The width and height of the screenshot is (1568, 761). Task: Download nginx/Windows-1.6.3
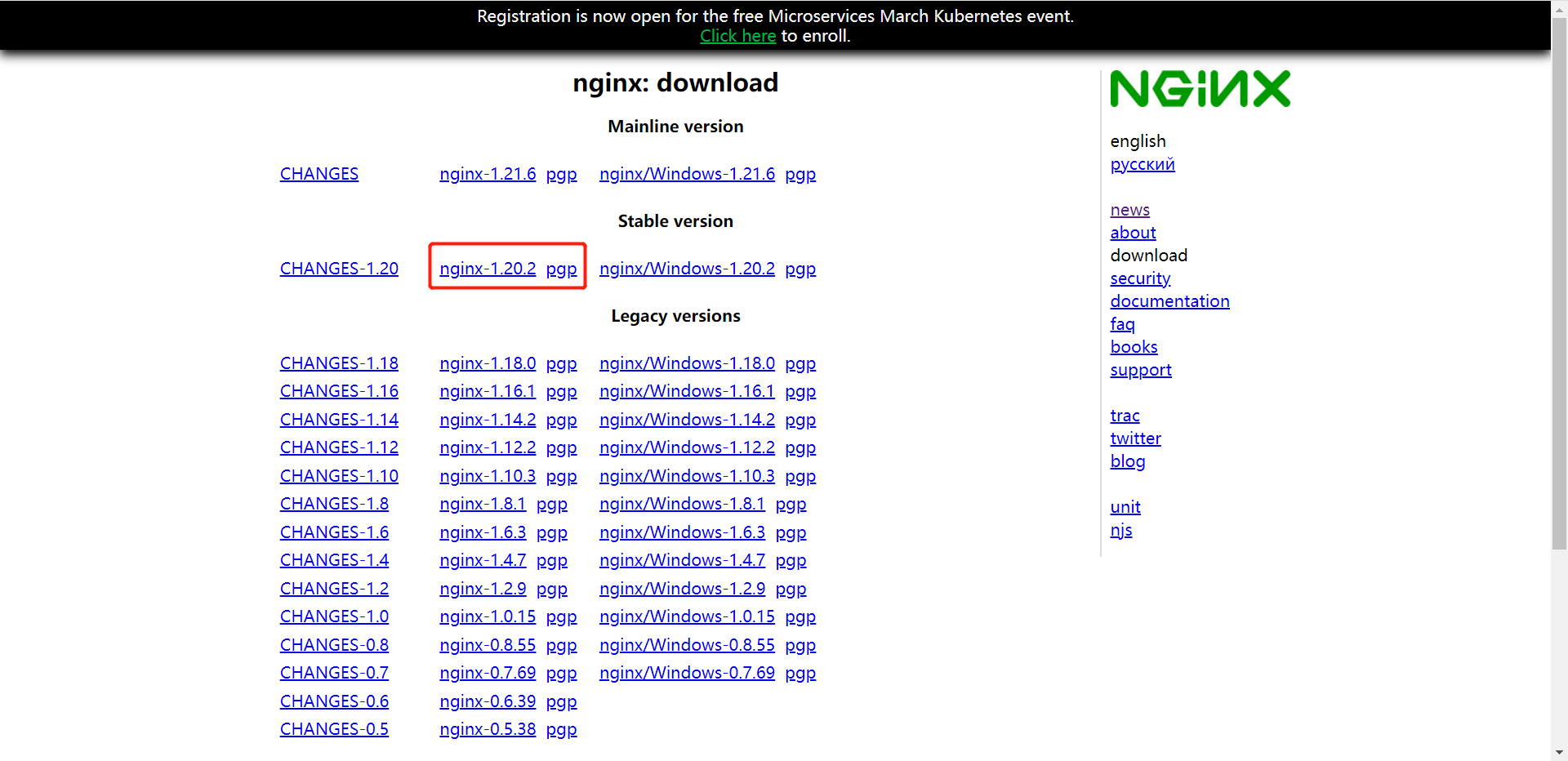click(682, 532)
